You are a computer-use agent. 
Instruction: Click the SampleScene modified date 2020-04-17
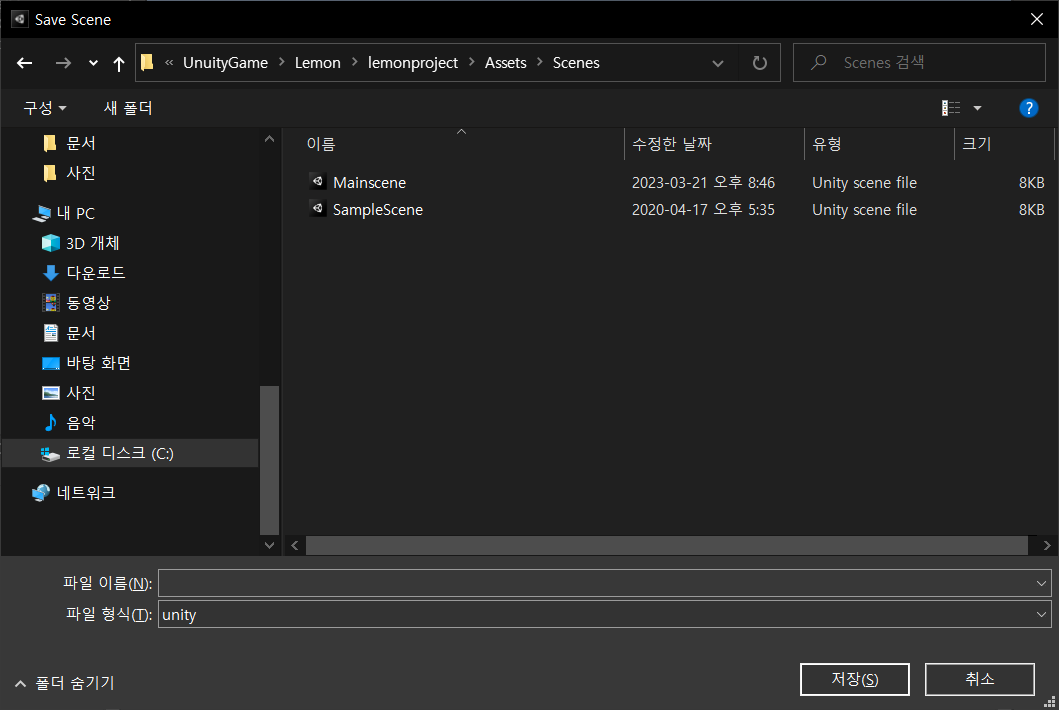(x=703, y=209)
